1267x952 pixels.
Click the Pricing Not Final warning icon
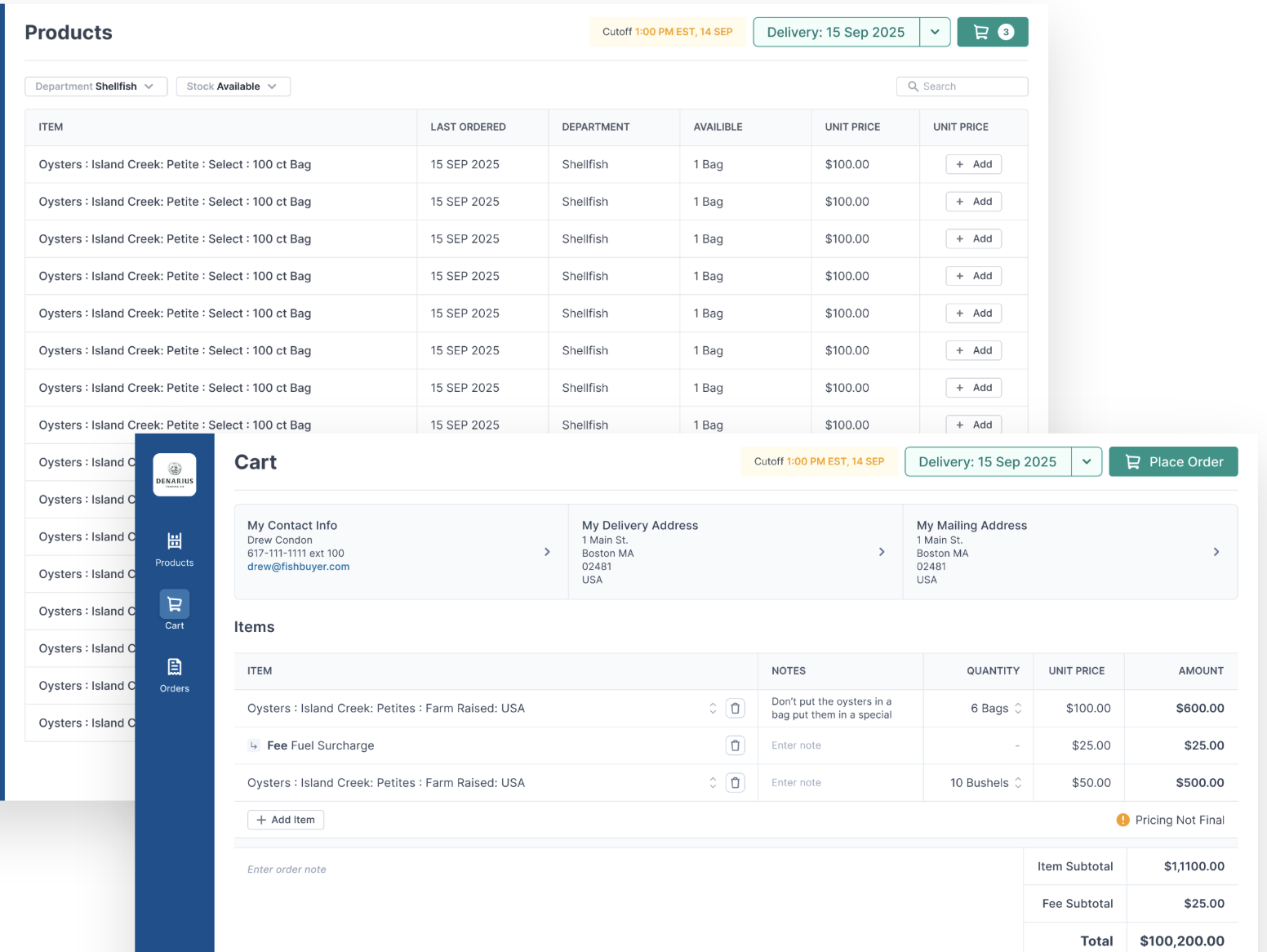1123,820
